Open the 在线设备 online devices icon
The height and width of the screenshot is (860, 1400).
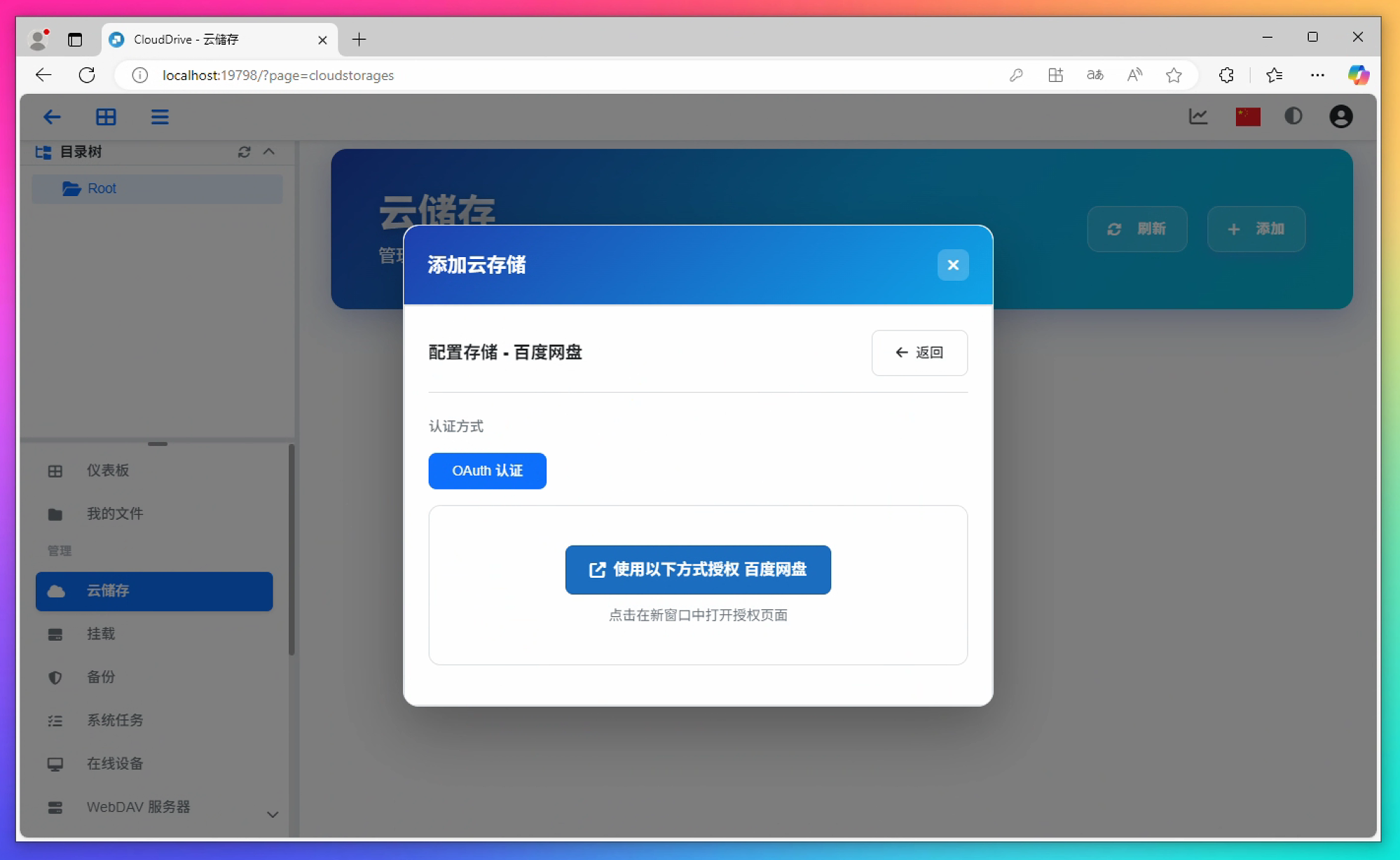55,763
